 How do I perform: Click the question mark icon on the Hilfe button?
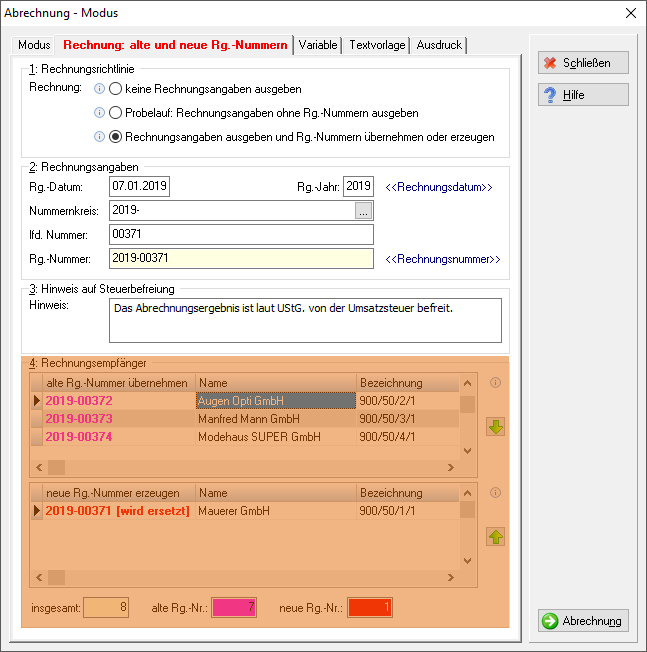click(550, 95)
